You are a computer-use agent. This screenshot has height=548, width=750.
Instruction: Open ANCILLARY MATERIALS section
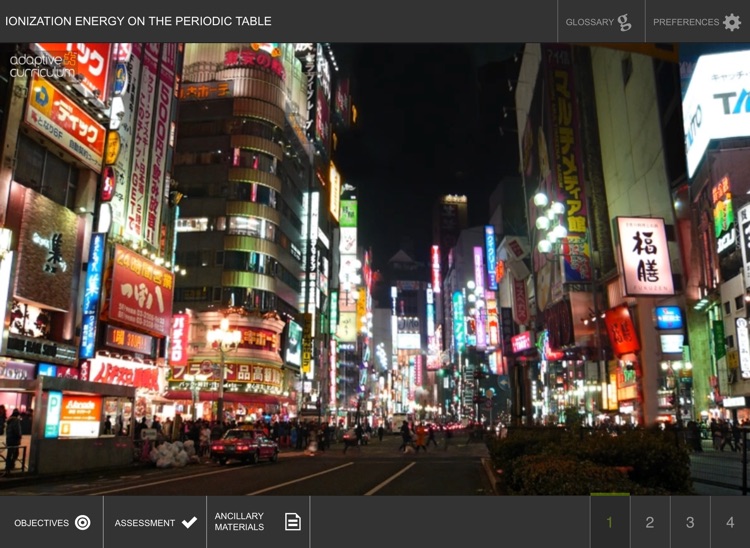[x=258, y=522]
